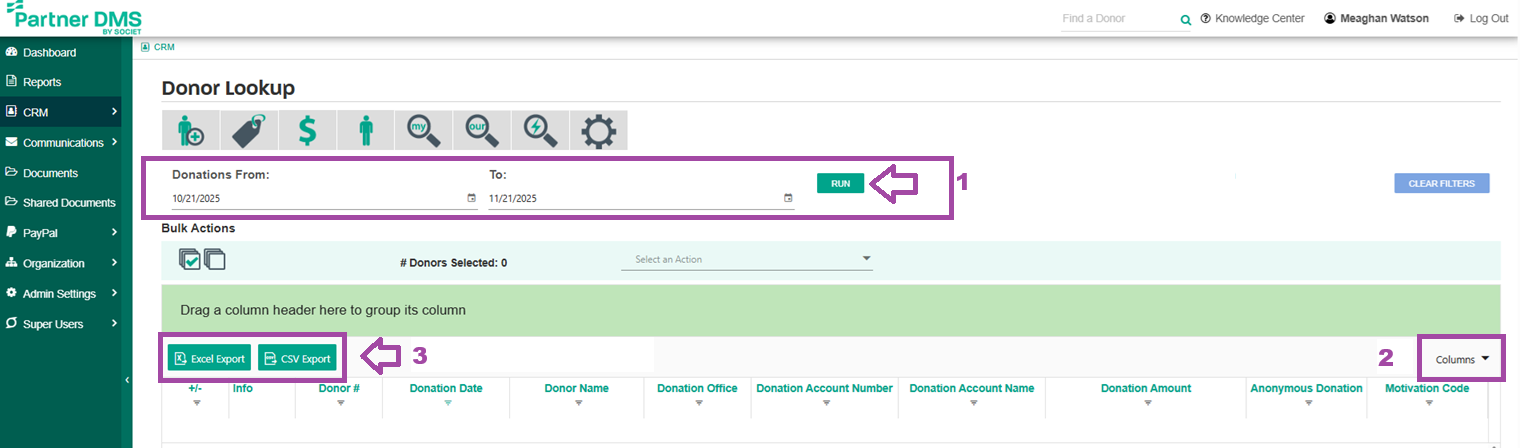The width and height of the screenshot is (1520, 448).
Task: Open the 'our' magnifier search icon
Action: coord(482,131)
